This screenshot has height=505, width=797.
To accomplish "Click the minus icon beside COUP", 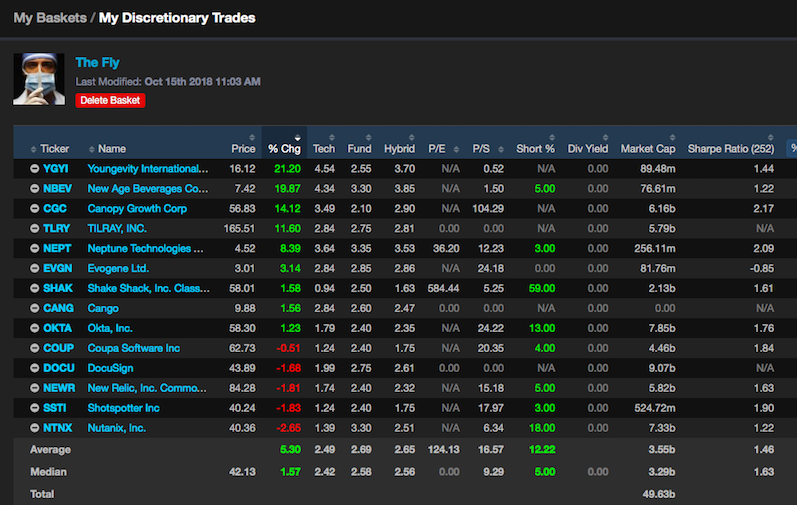I will (x=35, y=348).
